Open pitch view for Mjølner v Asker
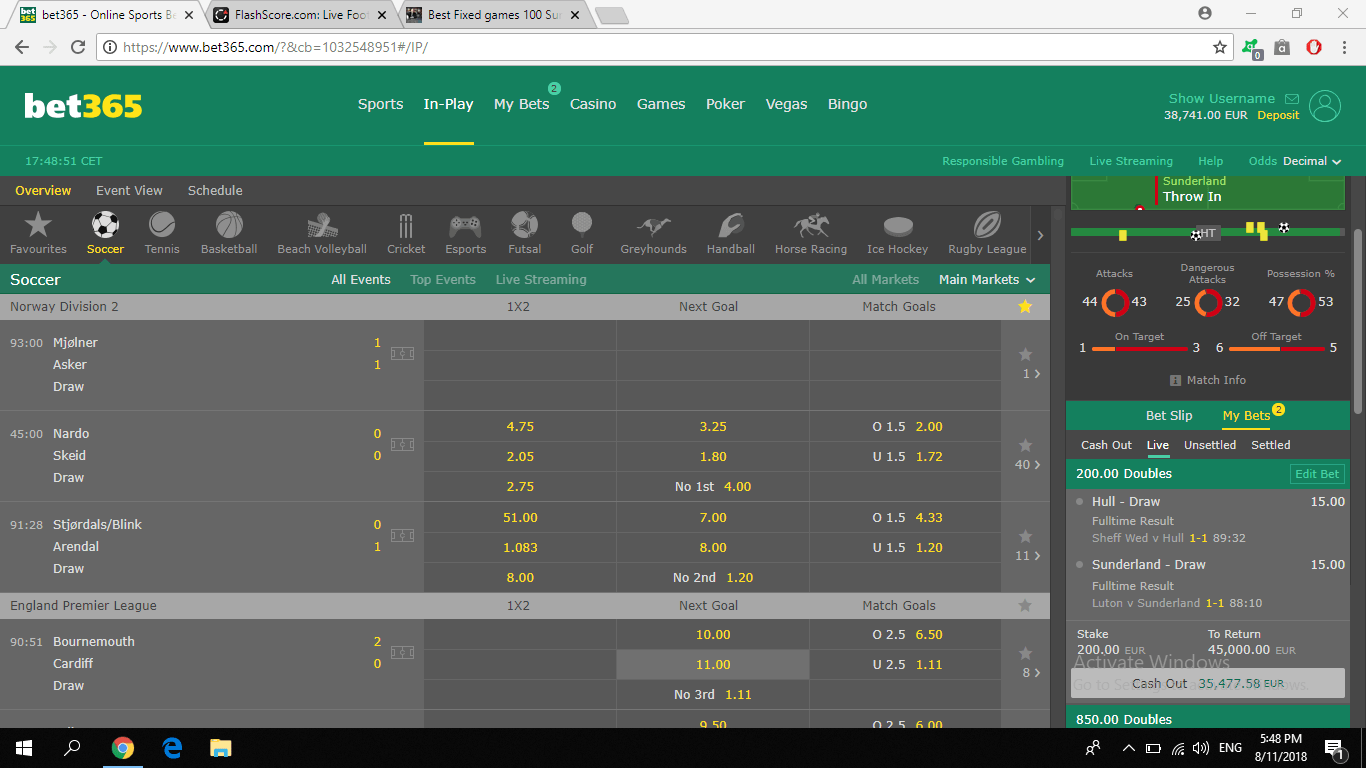 pos(402,353)
